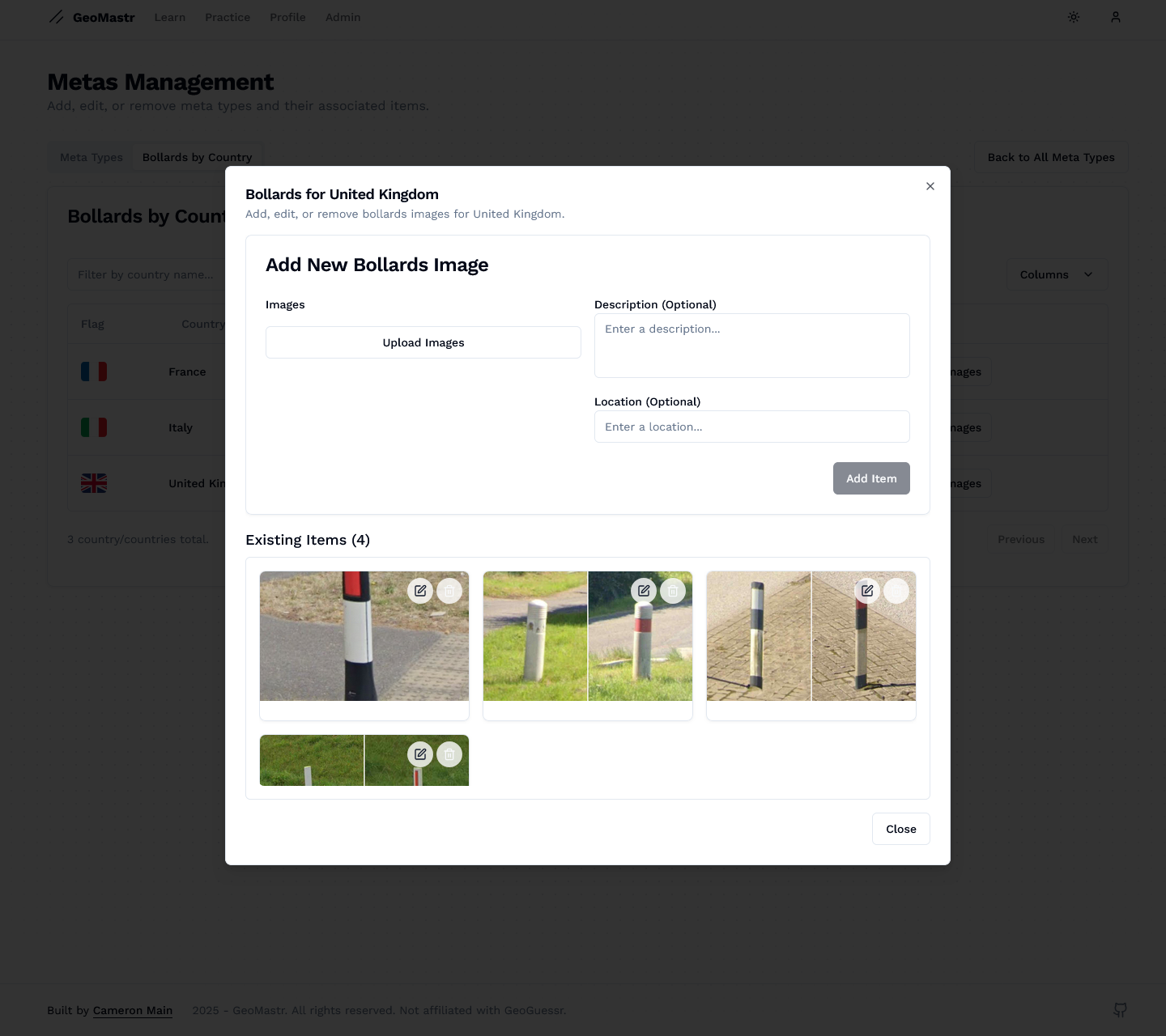Switch to the Meta Types tab
Viewport: 1166px width, 1036px height.
click(91, 157)
